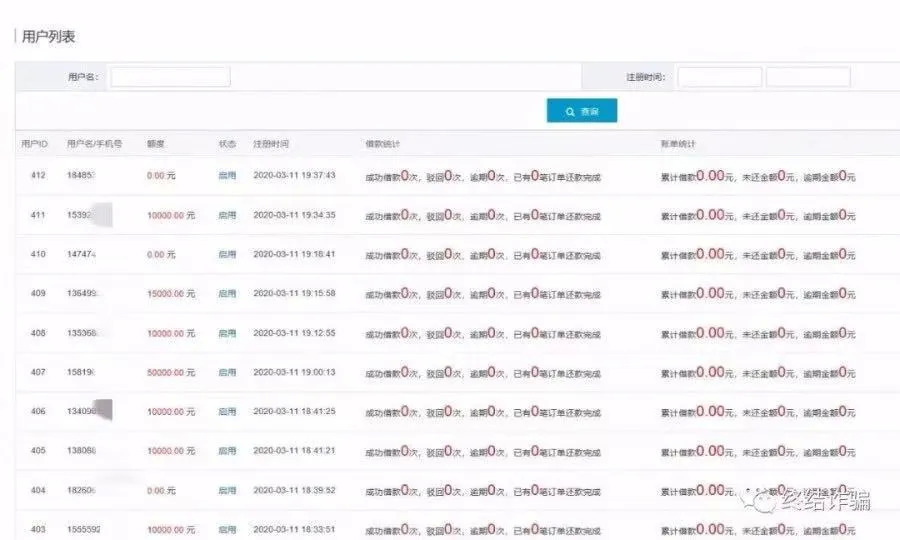Click 累计借款 bill statistics in row 410
This screenshot has height=540, width=900.
758,254
